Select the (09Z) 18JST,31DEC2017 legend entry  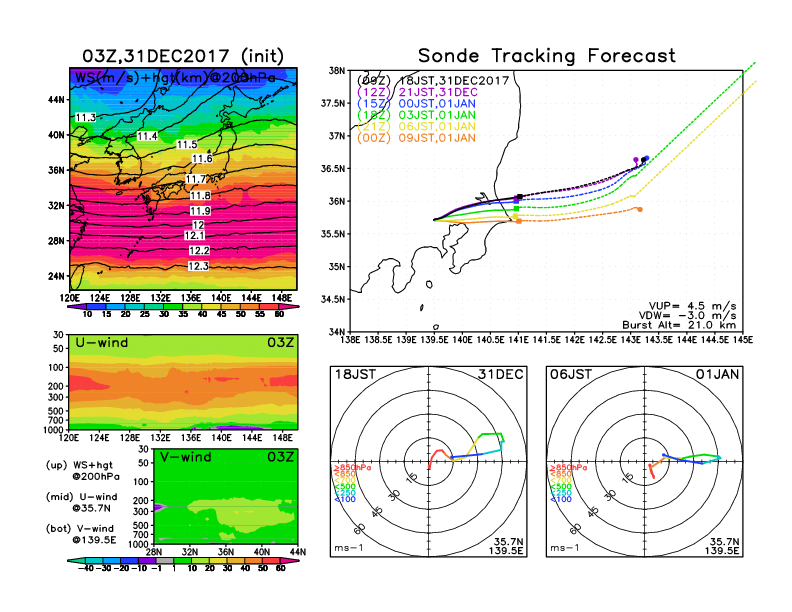(433, 81)
